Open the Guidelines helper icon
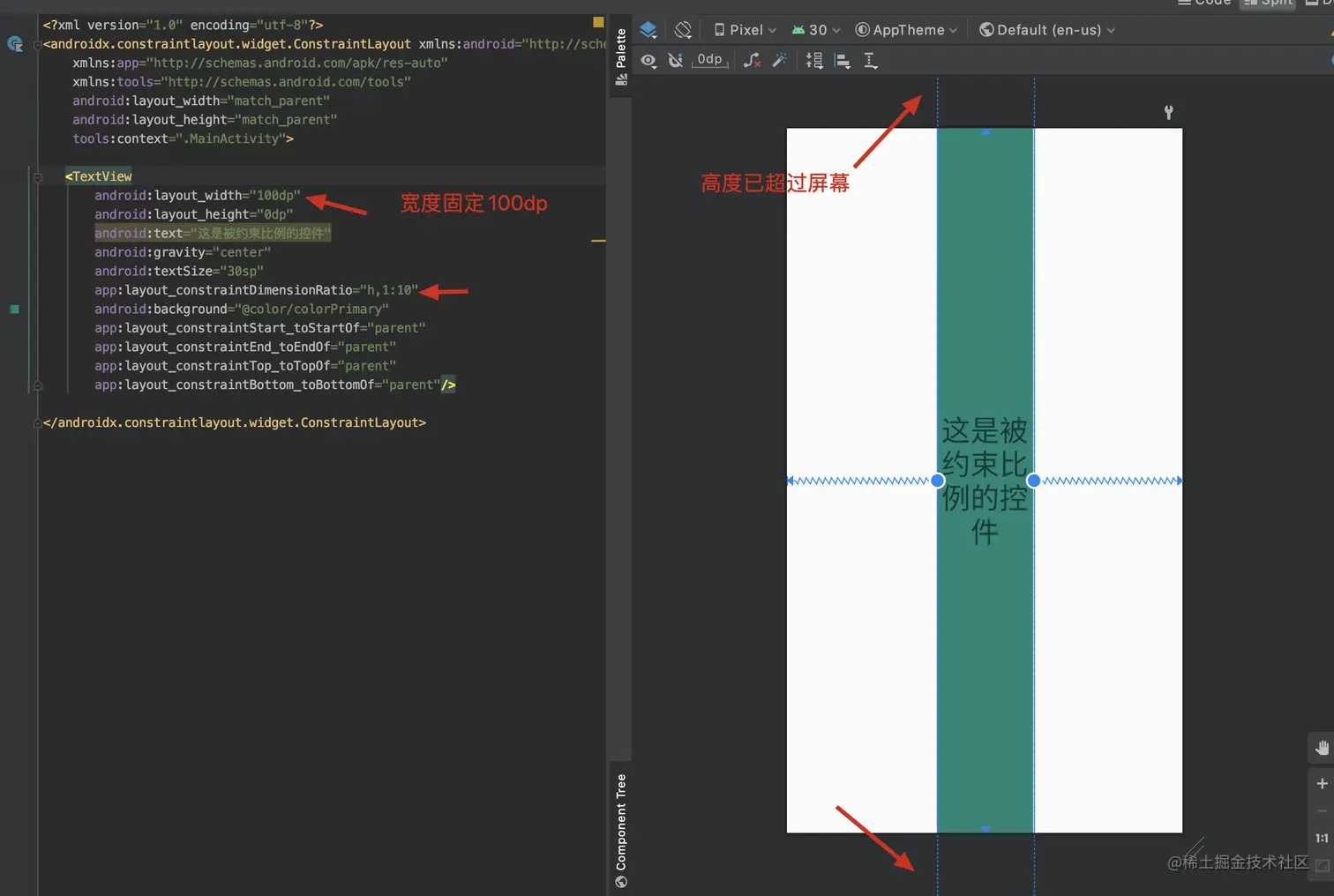The height and width of the screenshot is (896, 1334). click(871, 60)
